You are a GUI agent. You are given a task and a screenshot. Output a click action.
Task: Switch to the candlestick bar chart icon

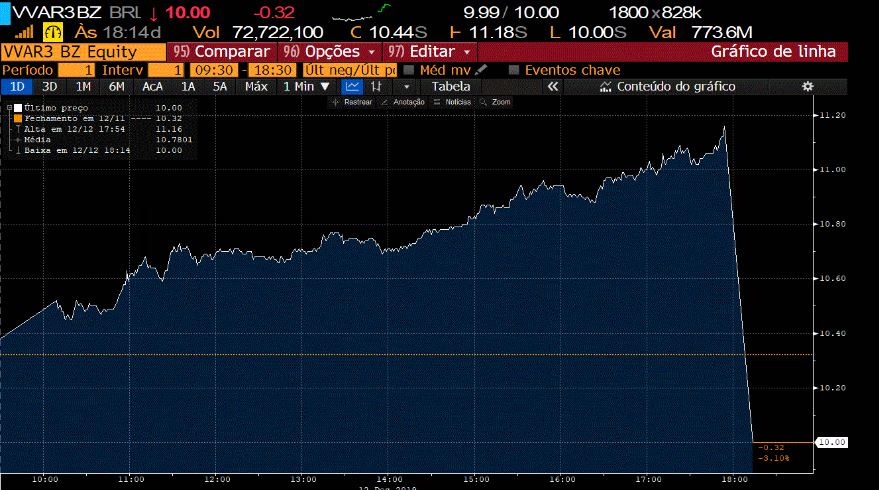(377, 87)
